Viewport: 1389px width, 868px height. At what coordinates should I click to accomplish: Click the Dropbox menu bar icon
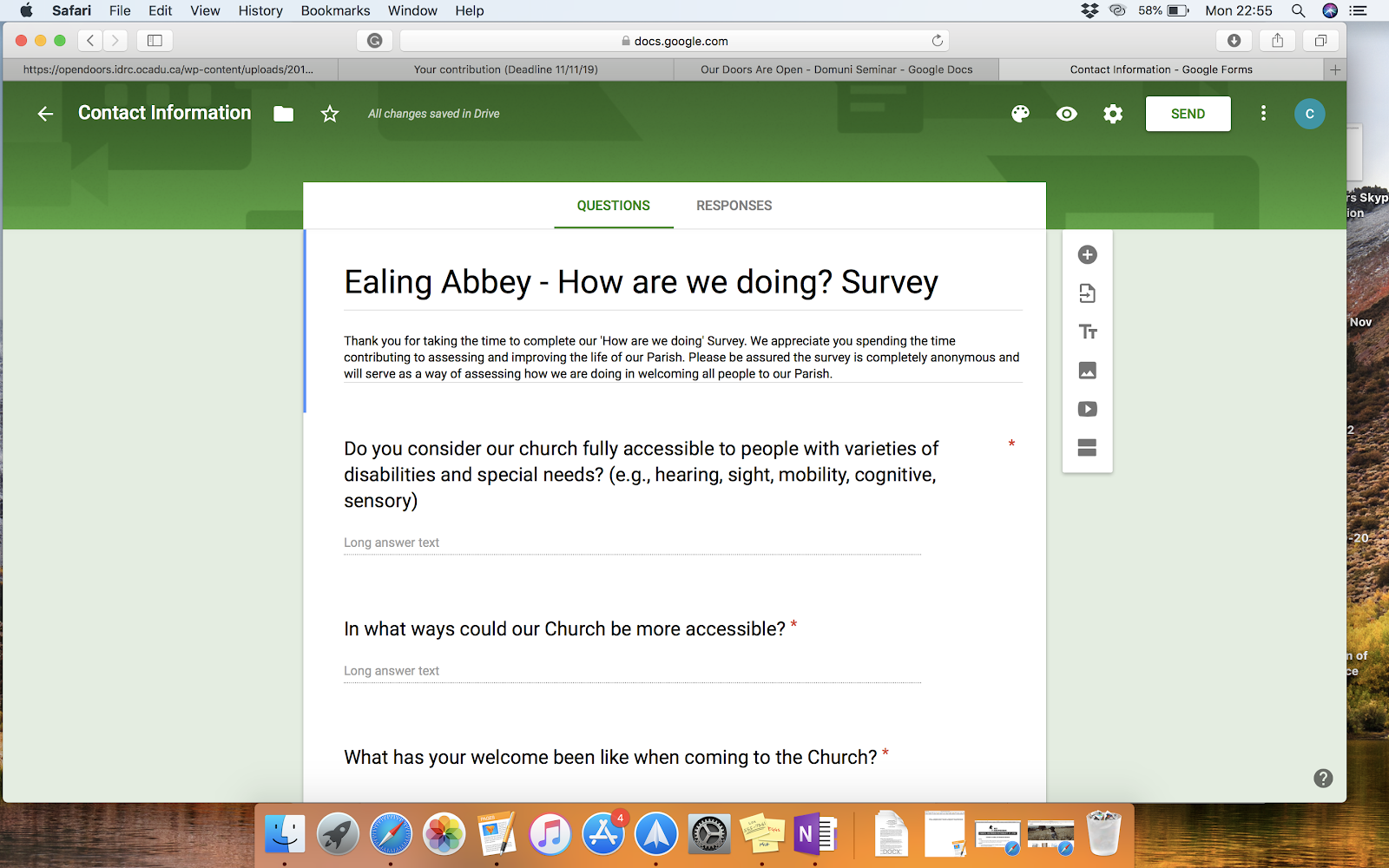coord(1089,10)
